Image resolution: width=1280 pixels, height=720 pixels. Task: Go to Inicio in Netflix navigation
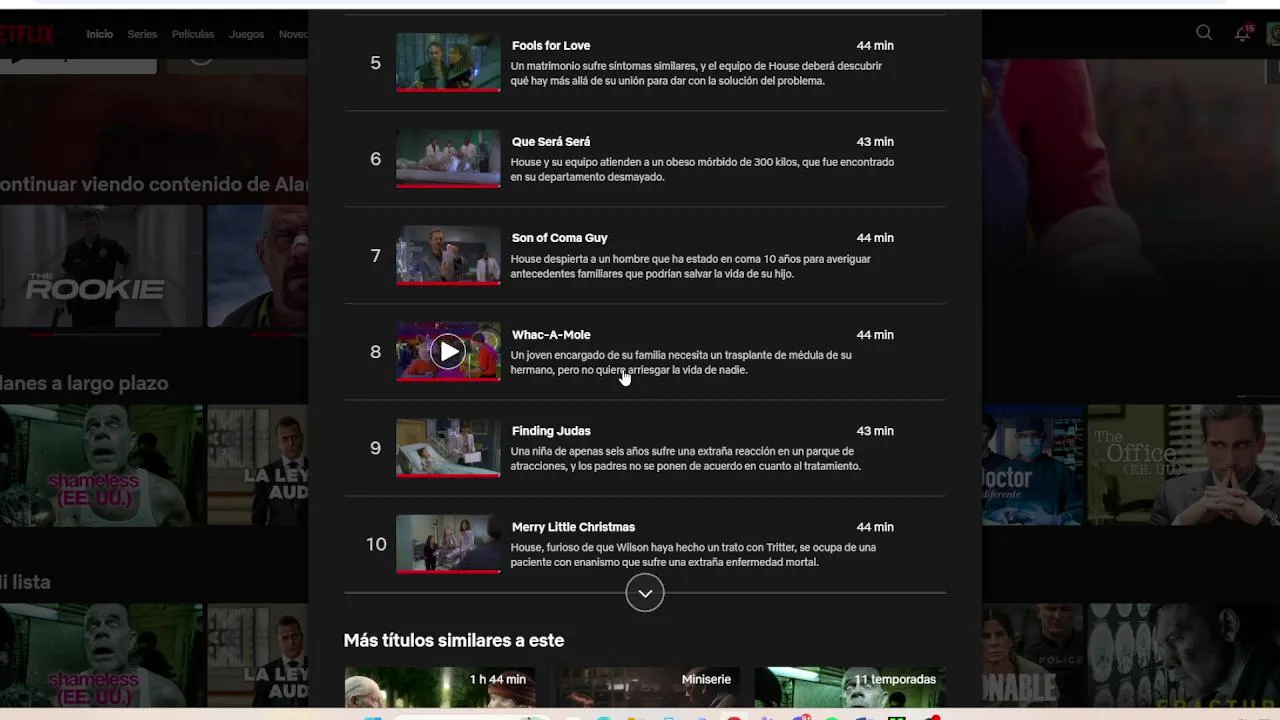(99, 34)
